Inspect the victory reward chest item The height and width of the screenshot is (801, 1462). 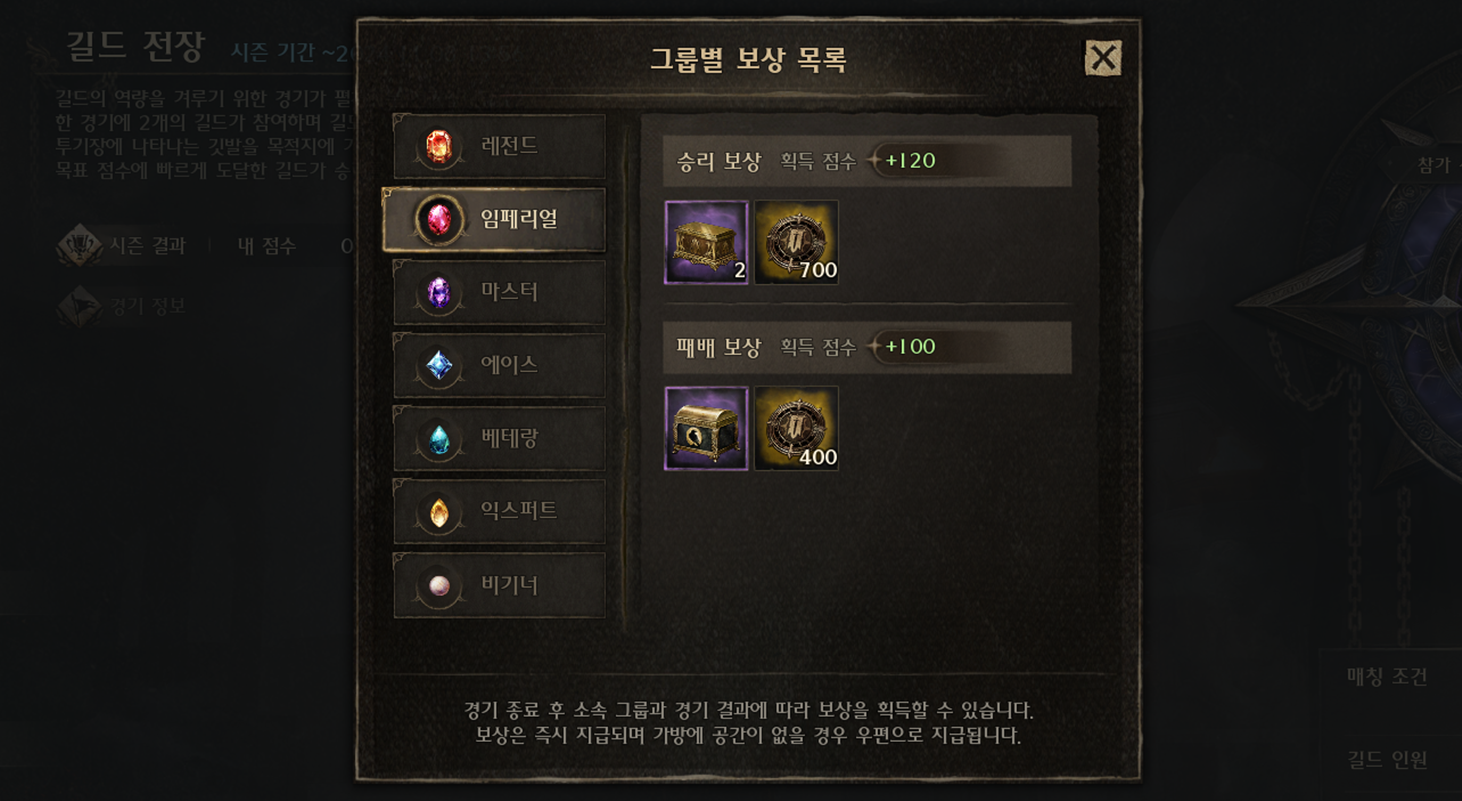click(x=706, y=242)
